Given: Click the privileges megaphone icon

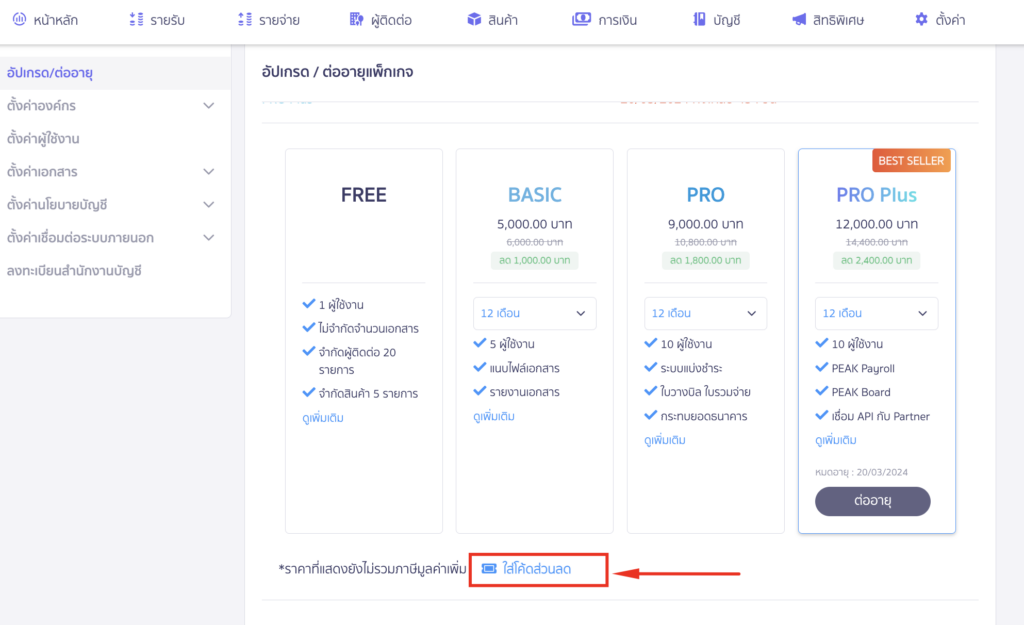Looking at the screenshot, I should [799, 20].
